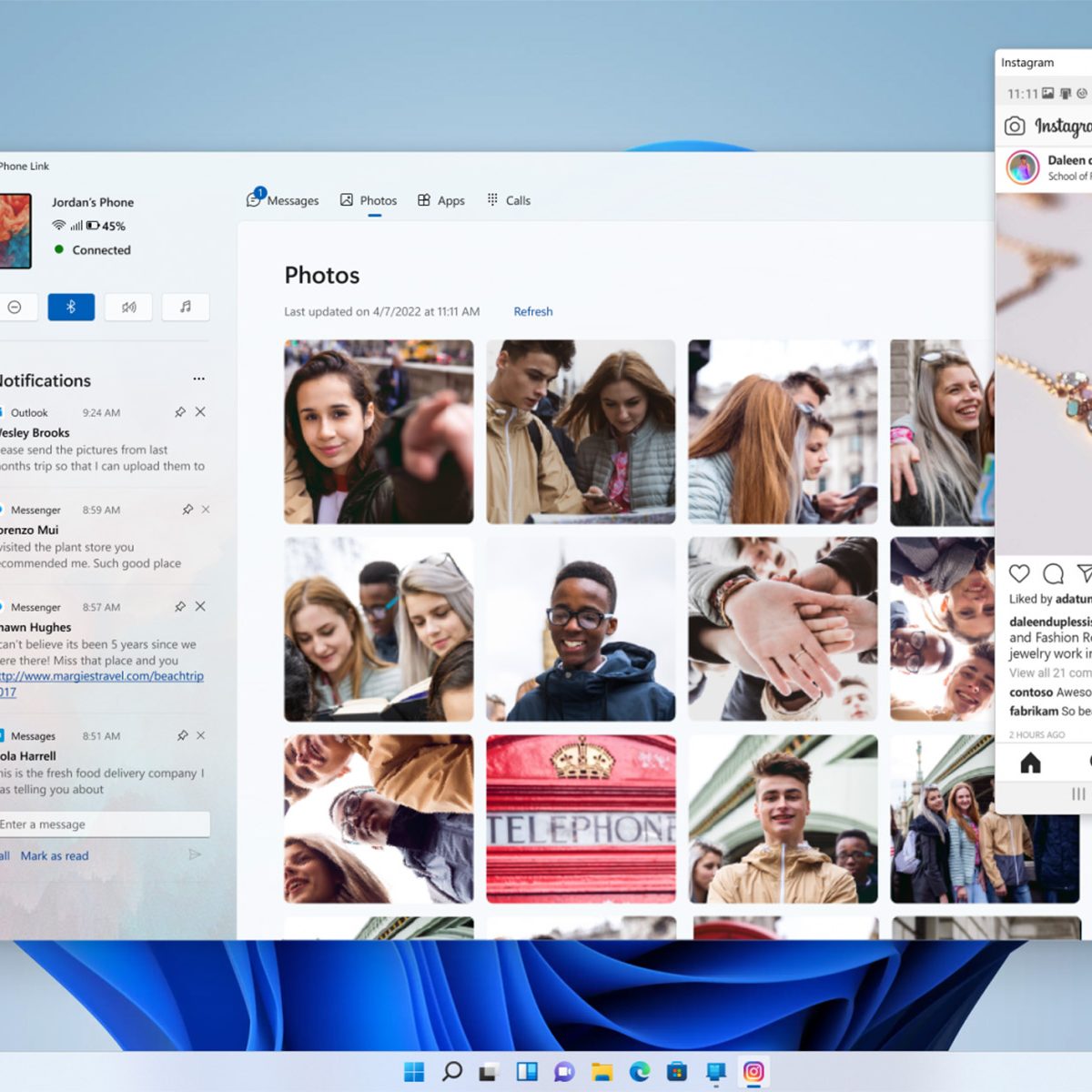Pin the Outlook notification from Wesley Brooks
Viewport: 1092px width, 1092px height.
pos(180,412)
